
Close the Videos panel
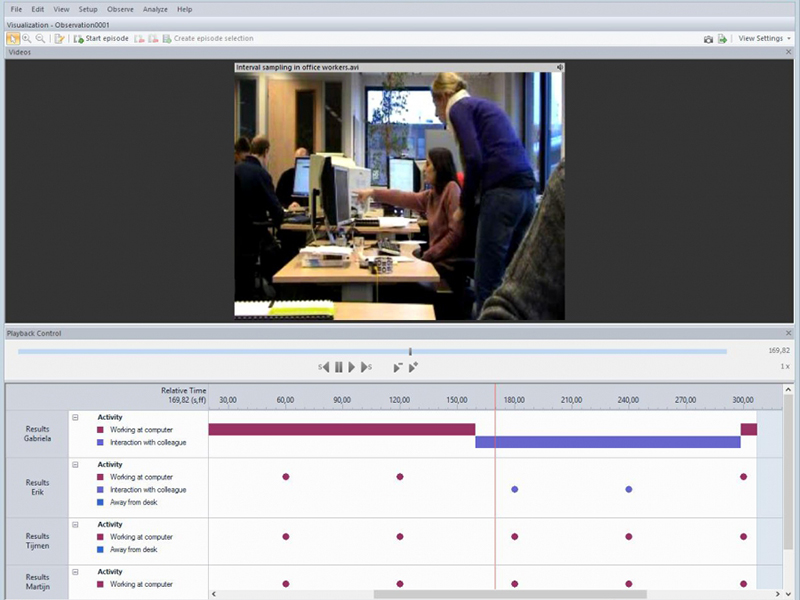788,51
